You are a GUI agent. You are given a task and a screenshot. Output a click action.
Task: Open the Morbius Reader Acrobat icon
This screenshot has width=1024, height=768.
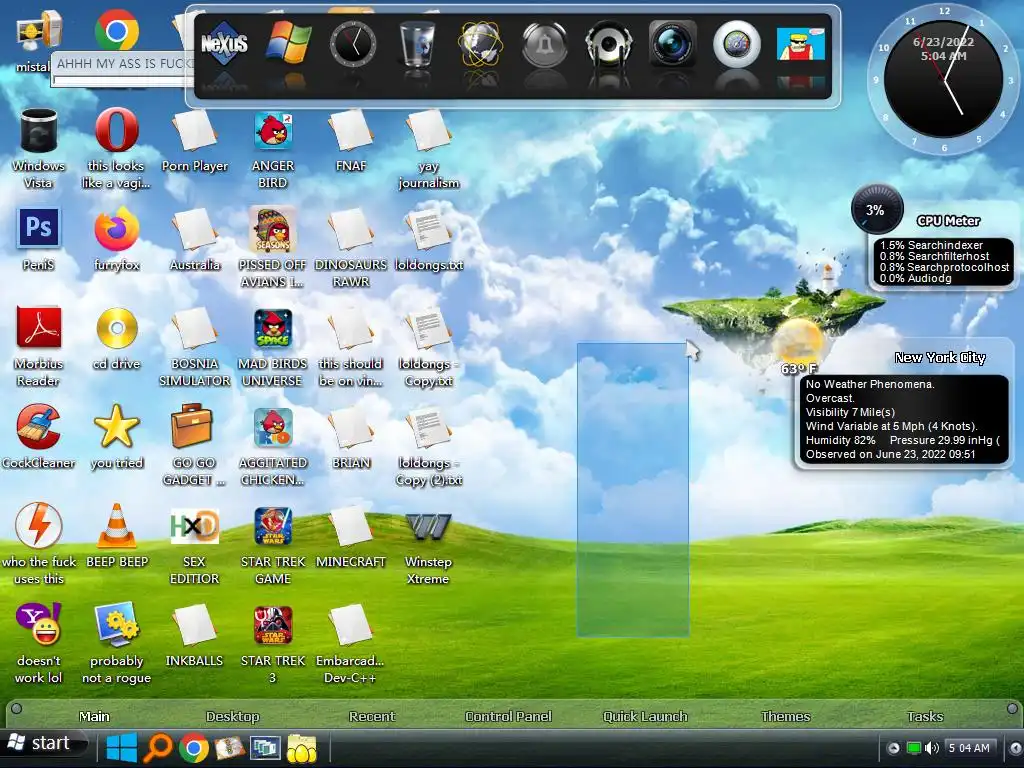point(39,327)
